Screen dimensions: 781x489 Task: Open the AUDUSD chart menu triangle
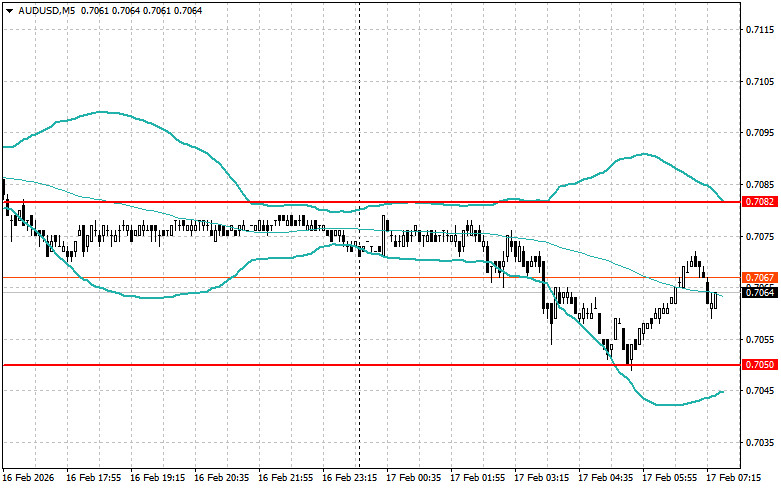[x=9, y=10]
